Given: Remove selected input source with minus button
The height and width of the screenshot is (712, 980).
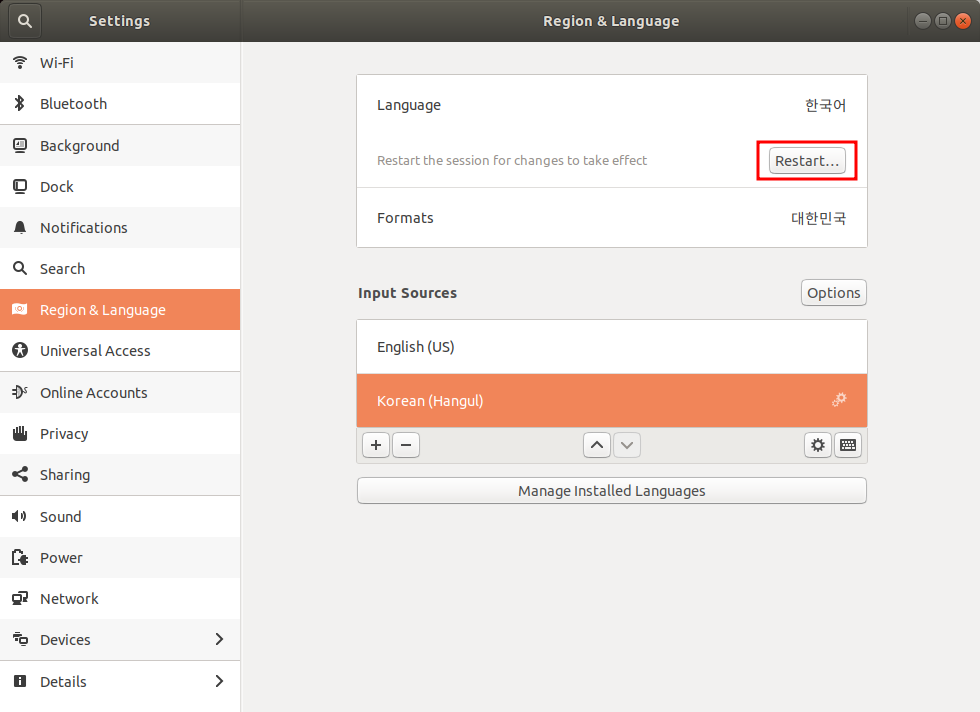Looking at the screenshot, I should tap(406, 445).
